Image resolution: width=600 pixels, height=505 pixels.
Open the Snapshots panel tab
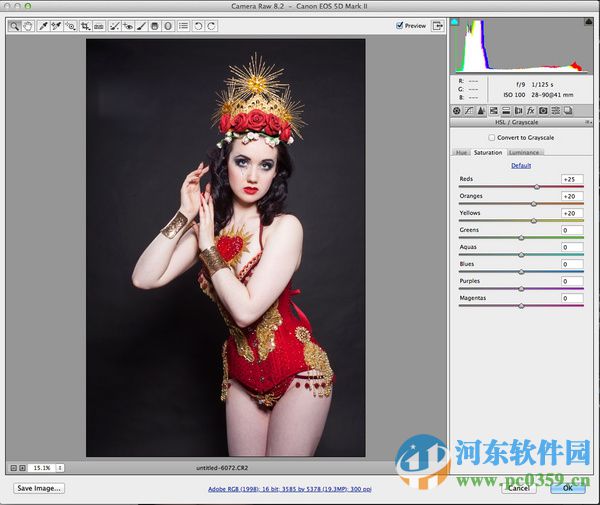pos(568,111)
